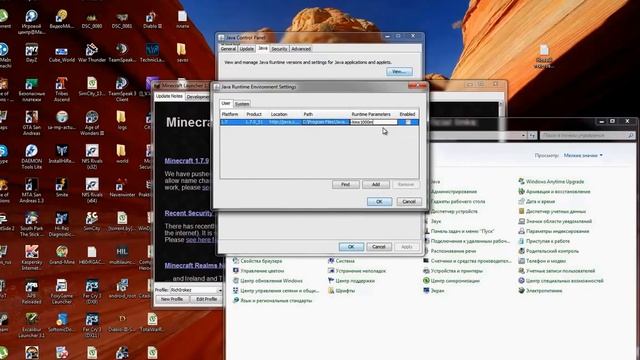
Task: Open the Excalibur Launcher desktop icon
Action: point(32,325)
